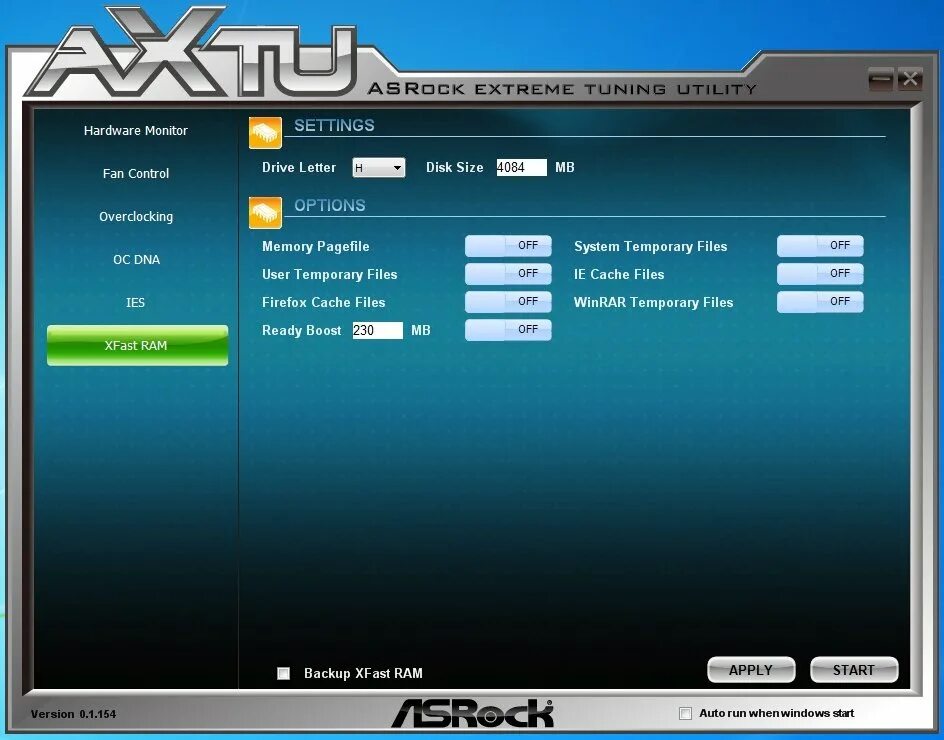Open the Drive Letter dropdown

[x=379, y=167]
